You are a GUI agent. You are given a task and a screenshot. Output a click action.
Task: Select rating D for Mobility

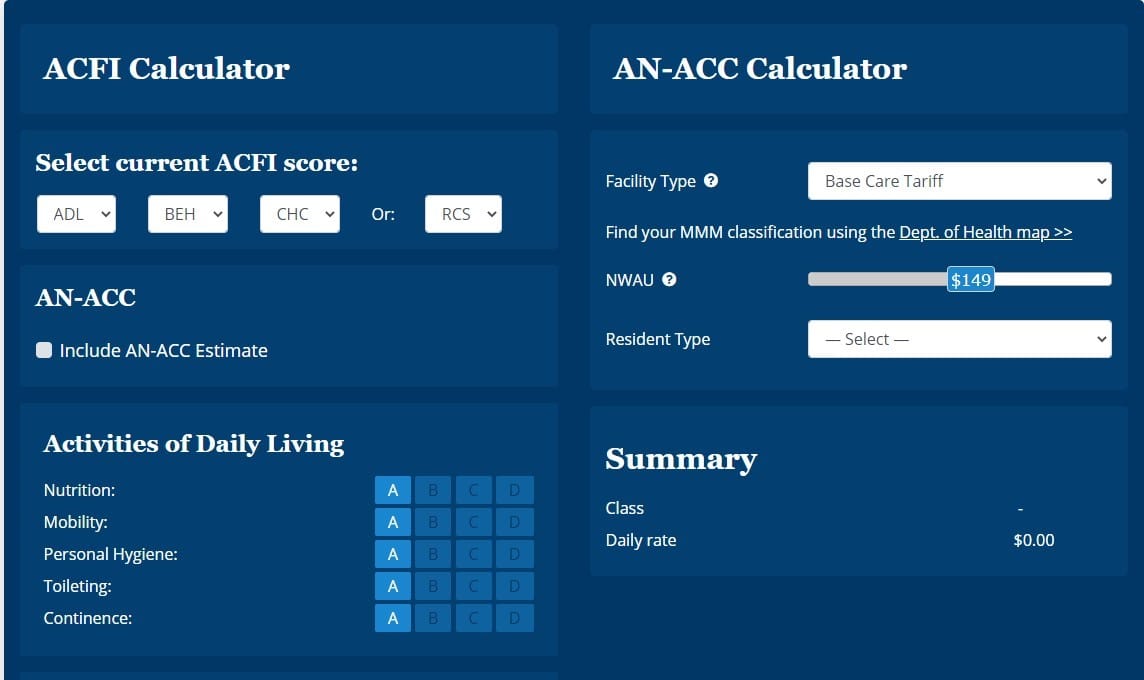tap(514, 521)
